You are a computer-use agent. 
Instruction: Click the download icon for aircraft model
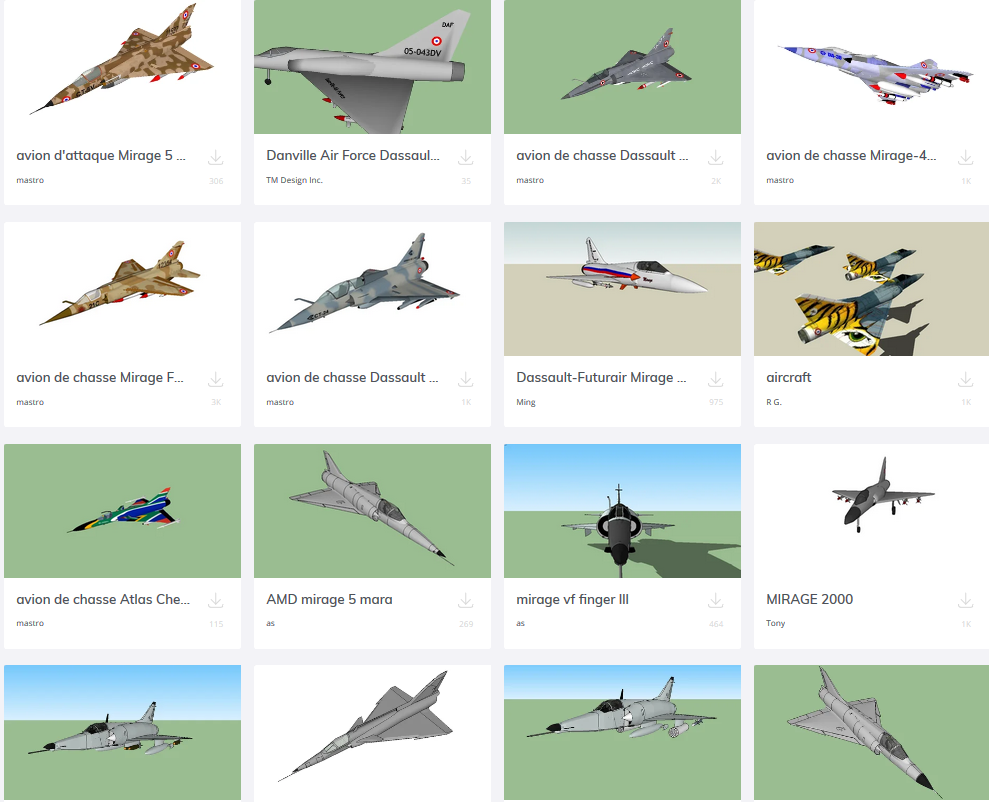965,380
